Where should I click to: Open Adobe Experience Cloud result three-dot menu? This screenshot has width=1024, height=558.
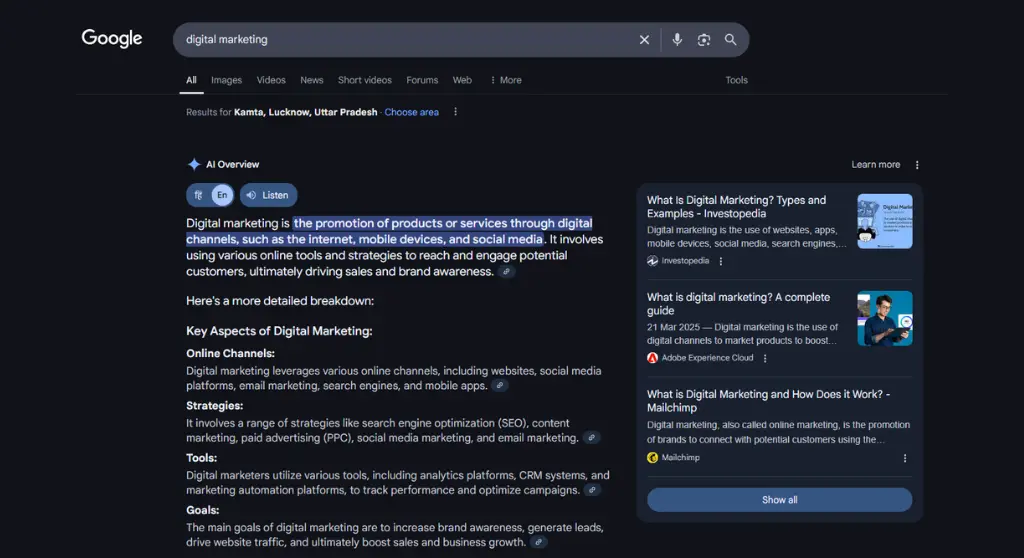coord(765,358)
